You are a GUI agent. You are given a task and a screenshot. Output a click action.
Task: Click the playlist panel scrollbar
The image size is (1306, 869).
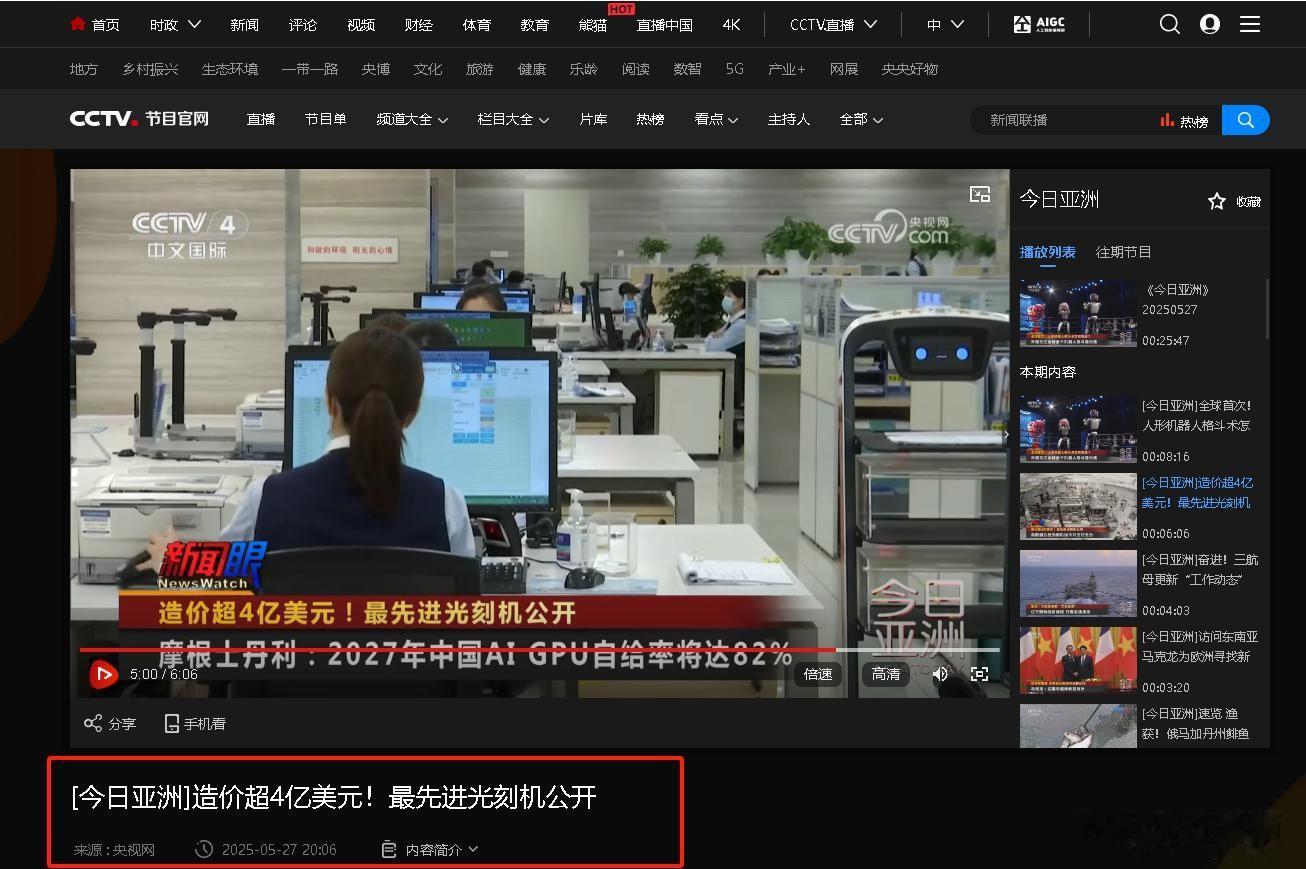click(x=1267, y=310)
